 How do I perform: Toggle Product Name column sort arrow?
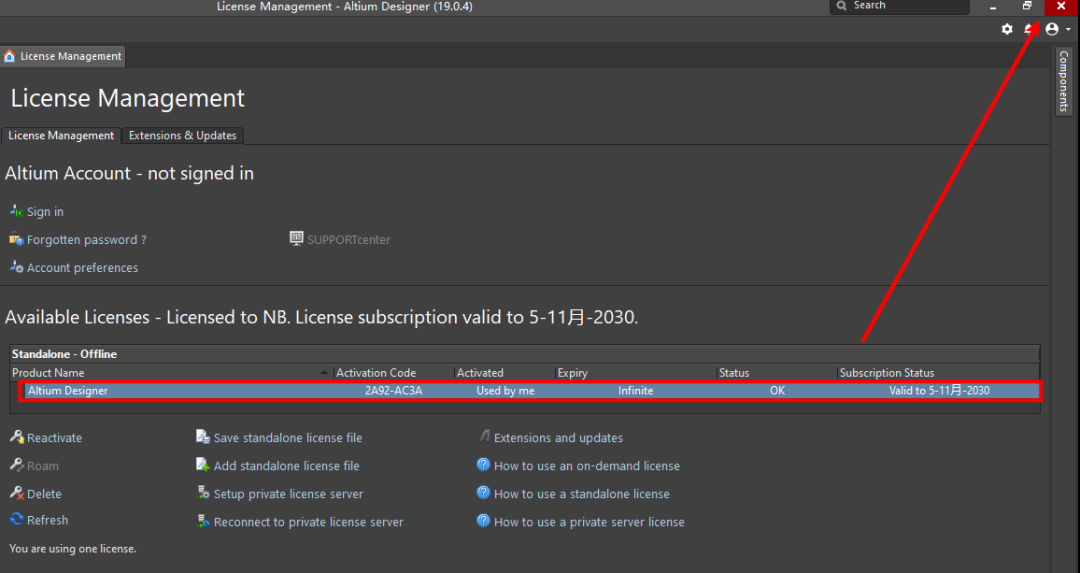324,373
